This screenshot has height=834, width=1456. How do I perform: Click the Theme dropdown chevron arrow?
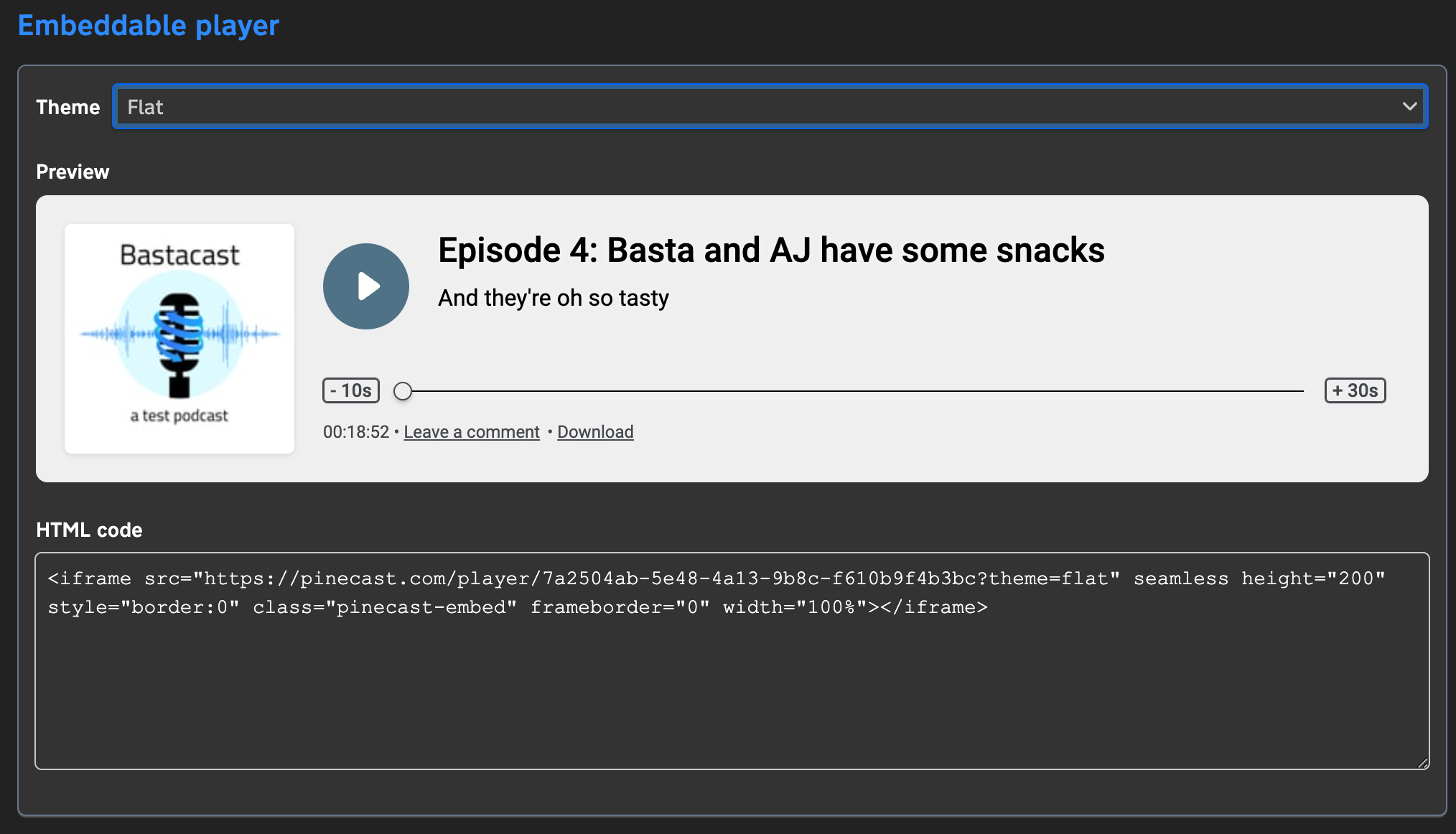tap(1409, 106)
